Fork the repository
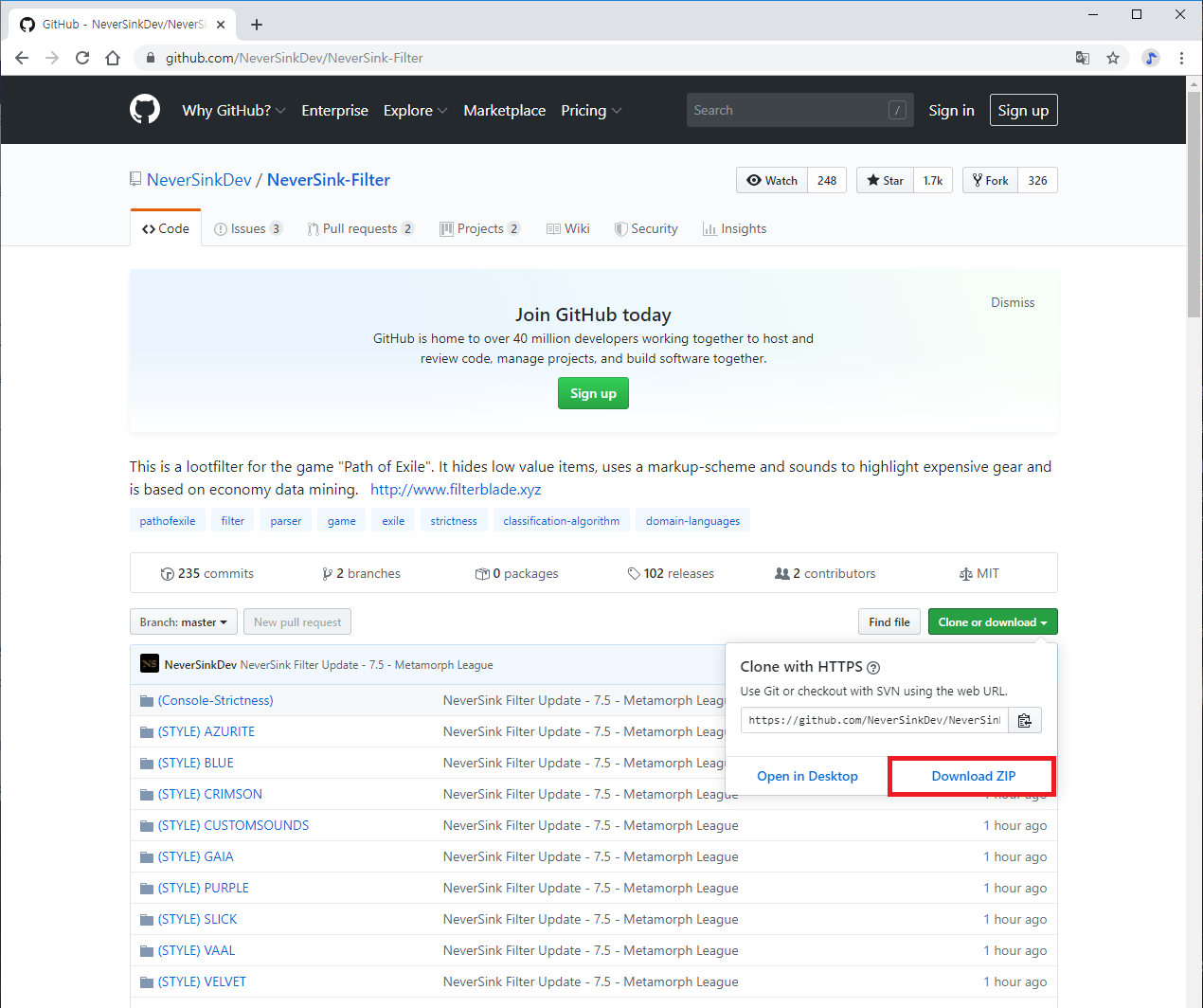 coord(990,180)
